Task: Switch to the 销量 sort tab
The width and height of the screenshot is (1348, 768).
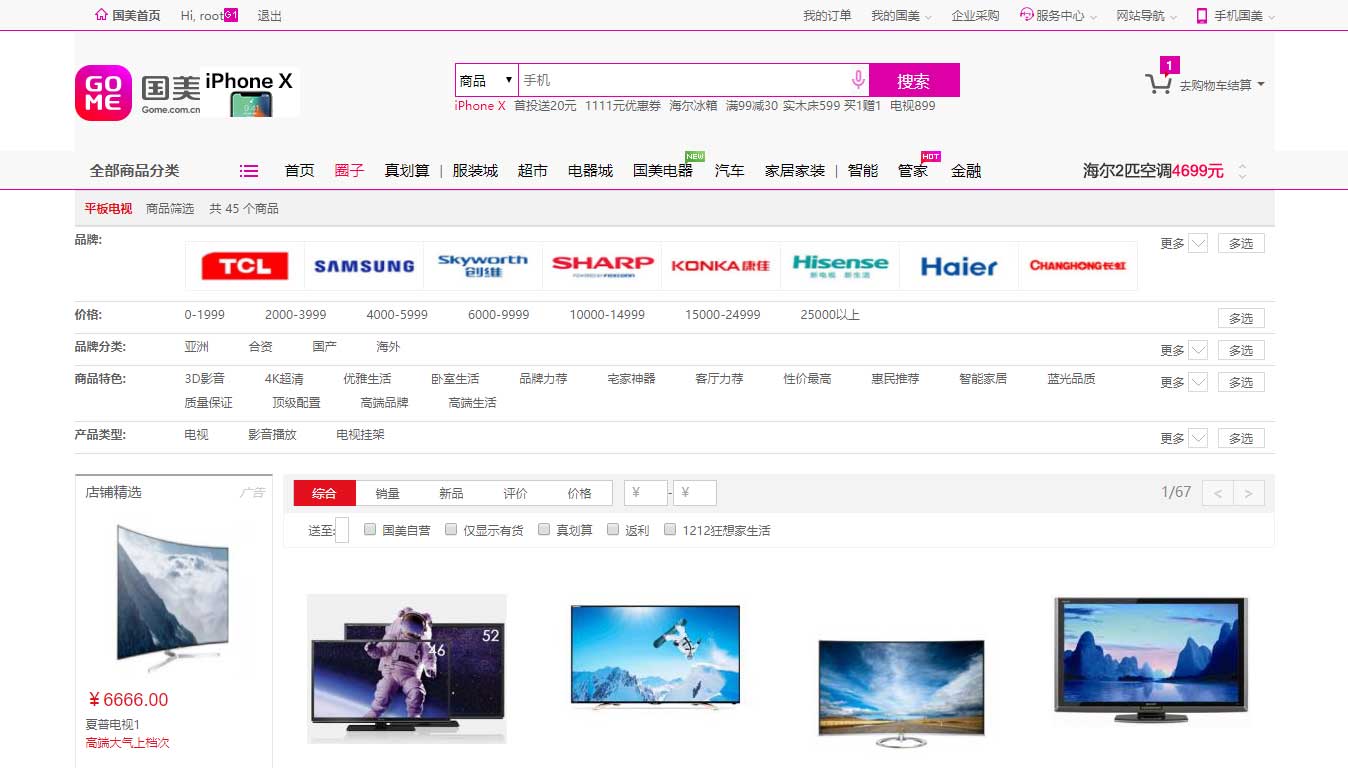Action: pyautogui.click(x=387, y=493)
